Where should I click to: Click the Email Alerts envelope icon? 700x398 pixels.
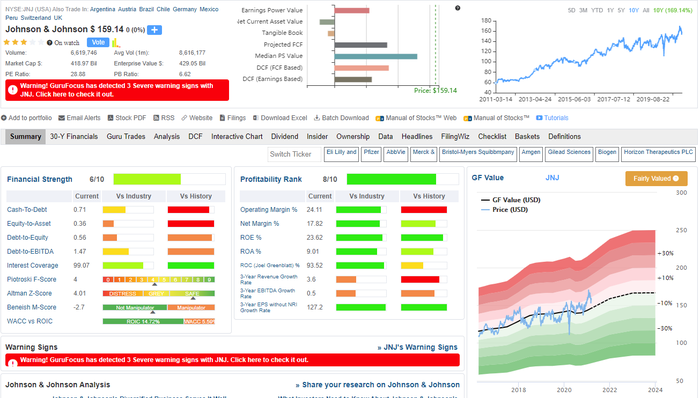click(x=62, y=118)
